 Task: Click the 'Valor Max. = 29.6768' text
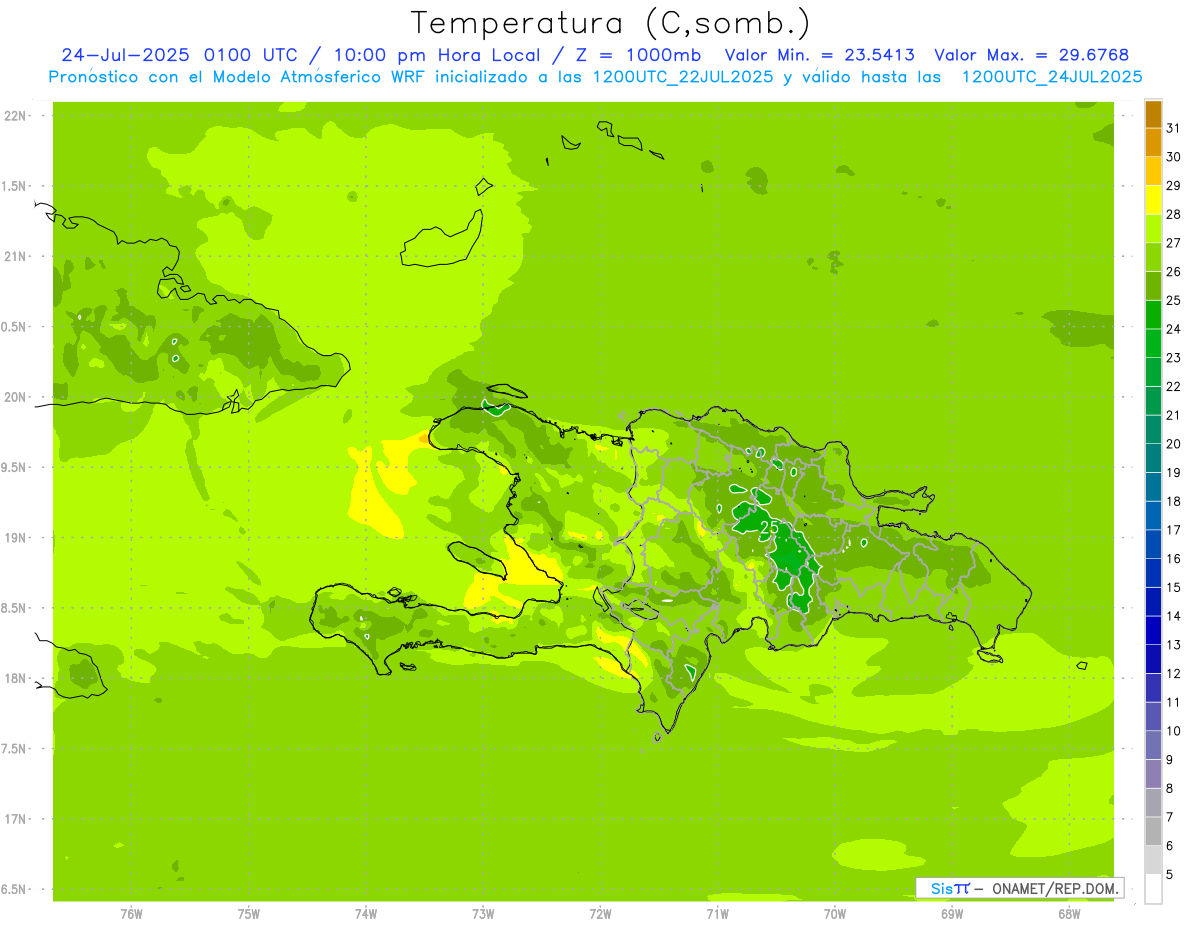(x=1032, y=55)
